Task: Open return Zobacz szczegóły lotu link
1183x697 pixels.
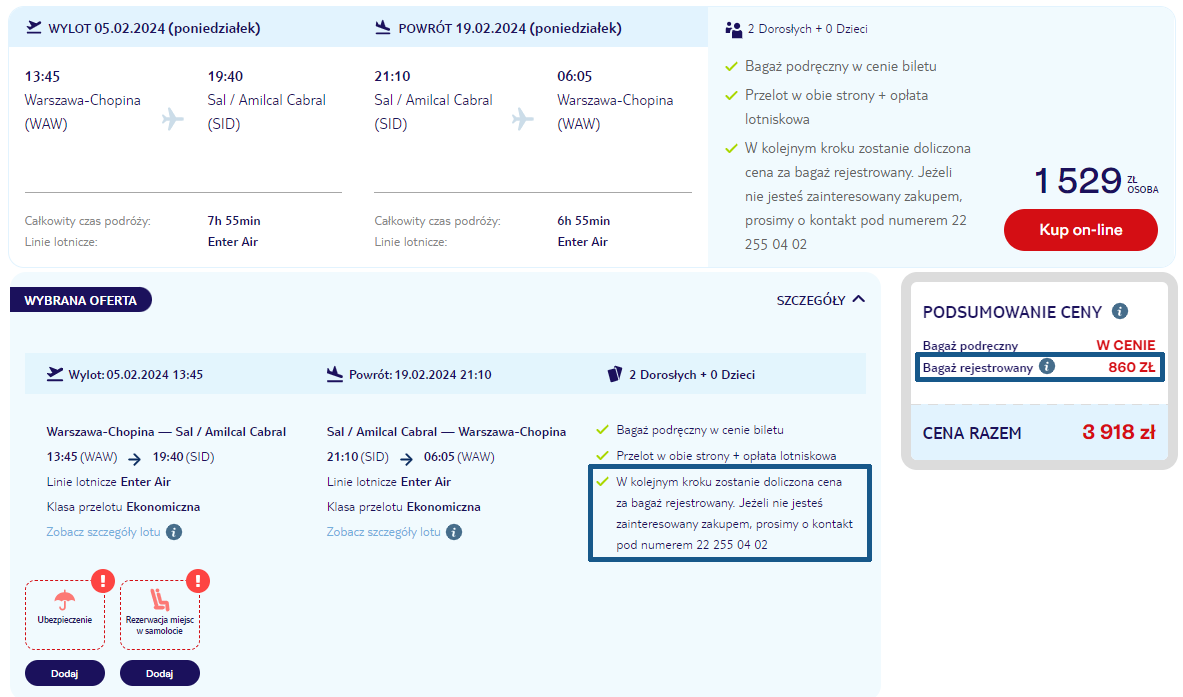Action: coord(383,532)
